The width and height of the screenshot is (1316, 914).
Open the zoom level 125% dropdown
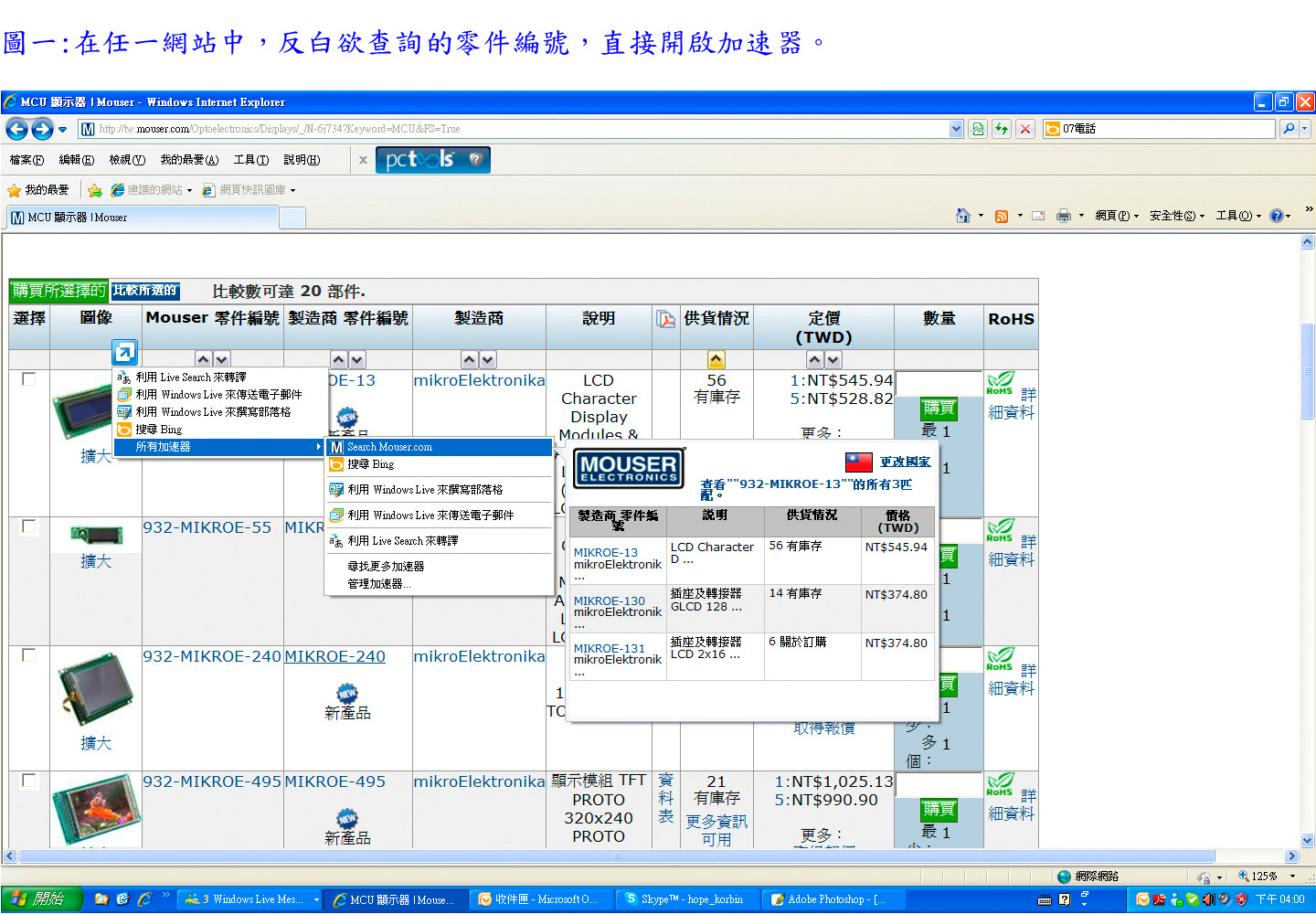click(1292, 876)
